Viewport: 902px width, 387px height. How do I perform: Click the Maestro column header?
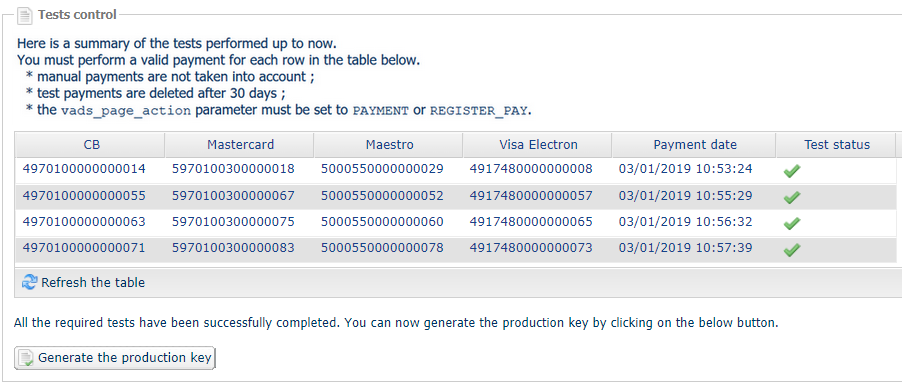point(389,145)
